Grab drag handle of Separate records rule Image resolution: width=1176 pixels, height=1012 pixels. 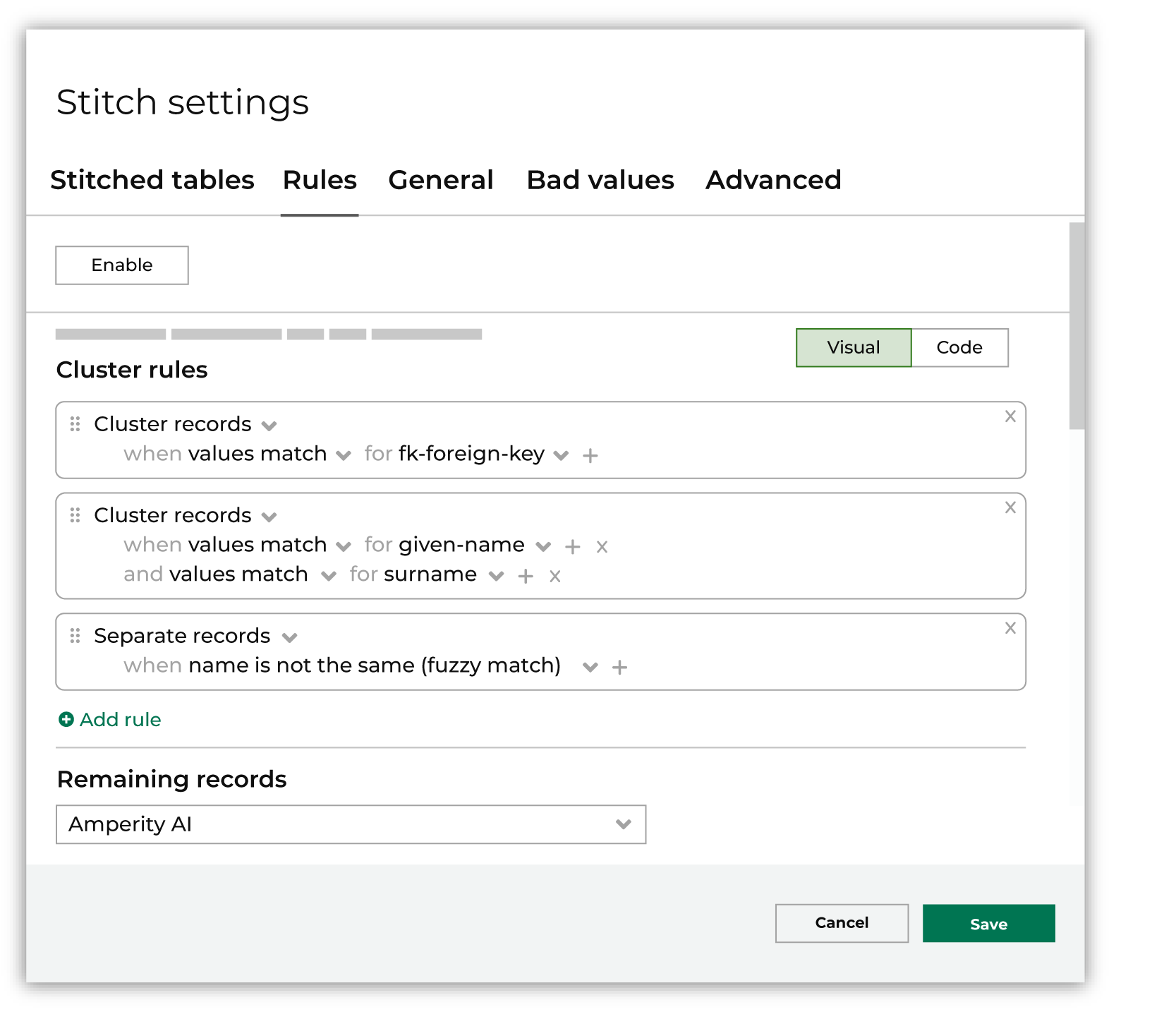coord(75,636)
